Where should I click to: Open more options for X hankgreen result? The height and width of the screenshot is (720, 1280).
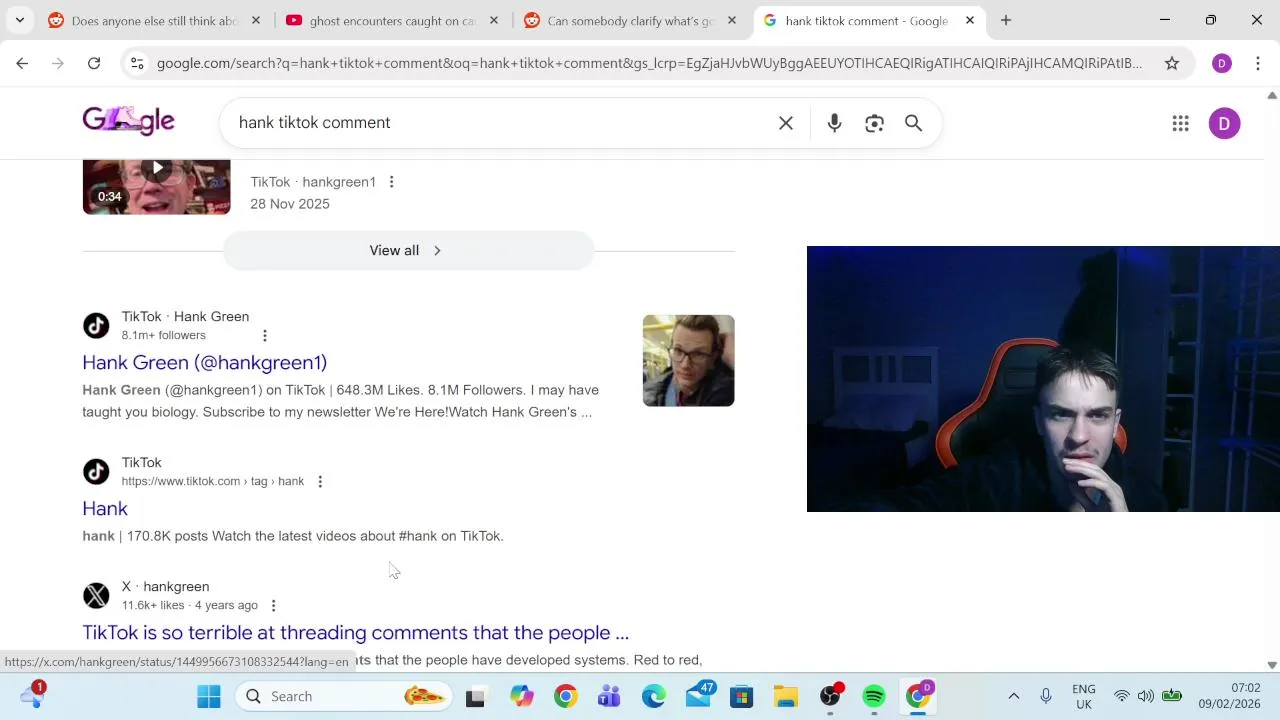pyautogui.click(x=273, y=605)
